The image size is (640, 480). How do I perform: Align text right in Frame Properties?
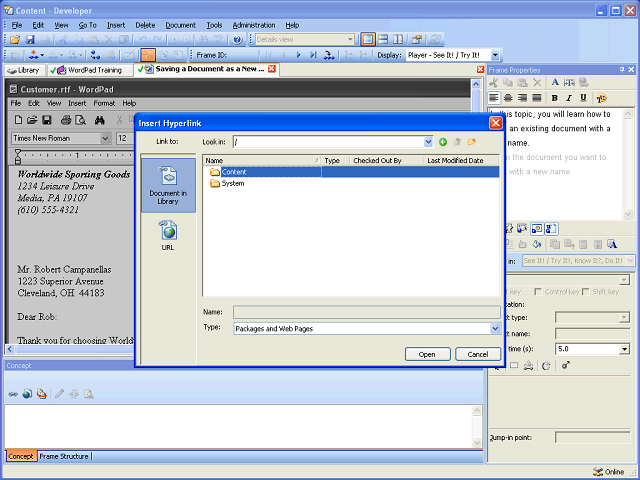[x=522, y=98]
